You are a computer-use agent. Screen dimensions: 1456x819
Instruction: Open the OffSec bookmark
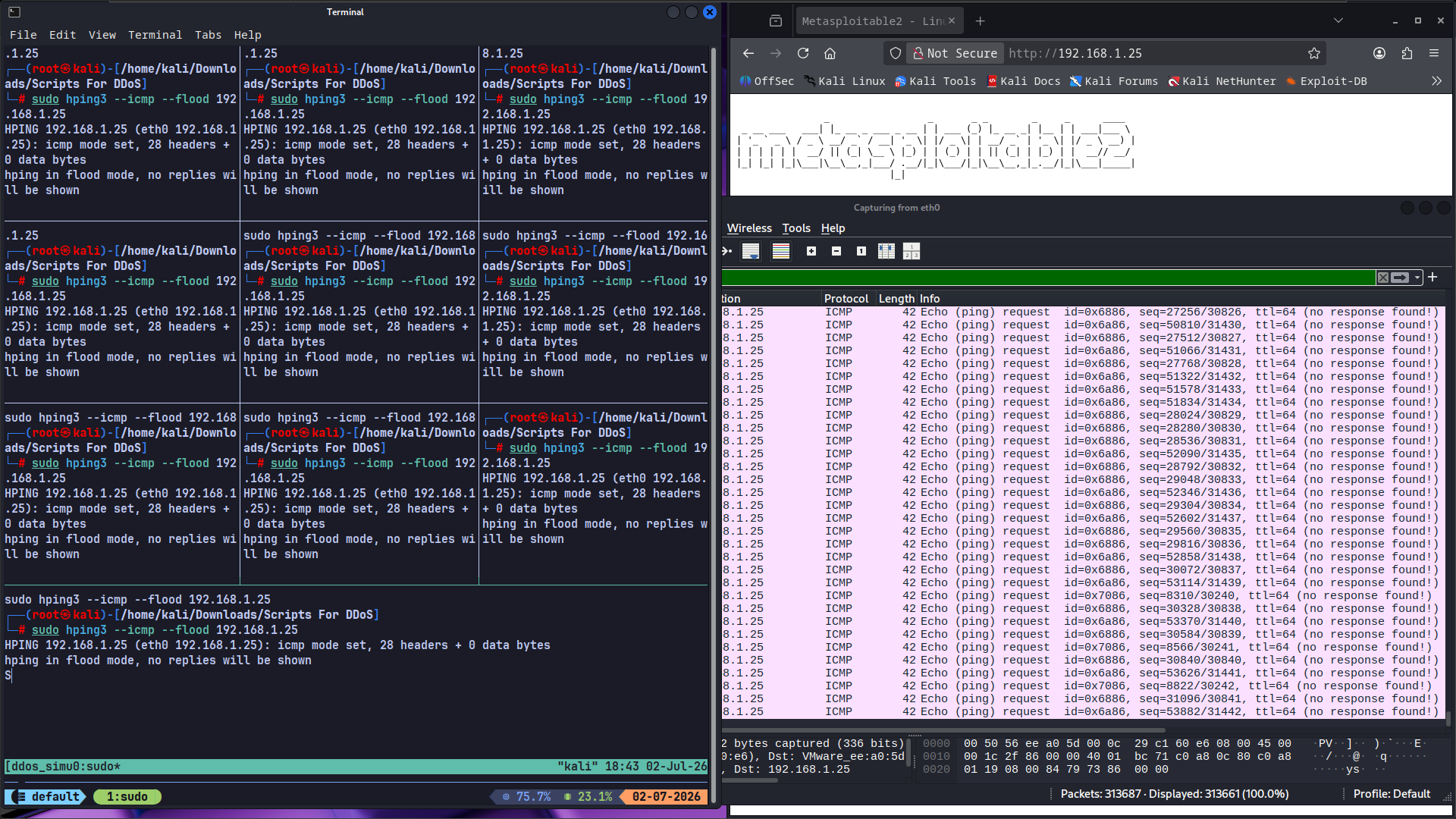pyautogui.click(x=767, y=81)
